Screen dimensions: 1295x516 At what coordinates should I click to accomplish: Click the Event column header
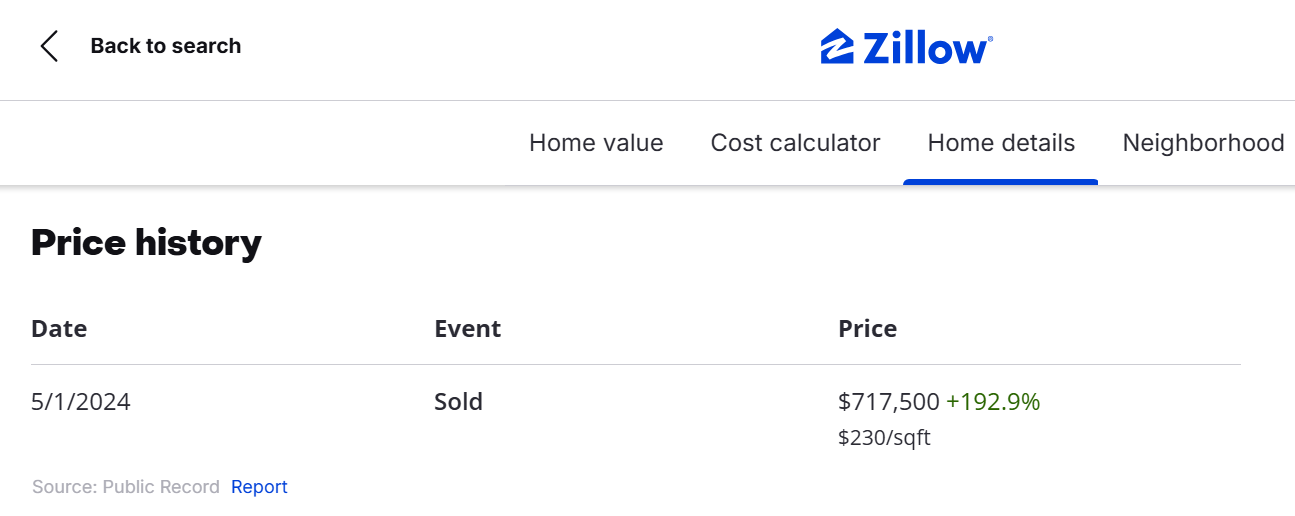pos(467,328)
